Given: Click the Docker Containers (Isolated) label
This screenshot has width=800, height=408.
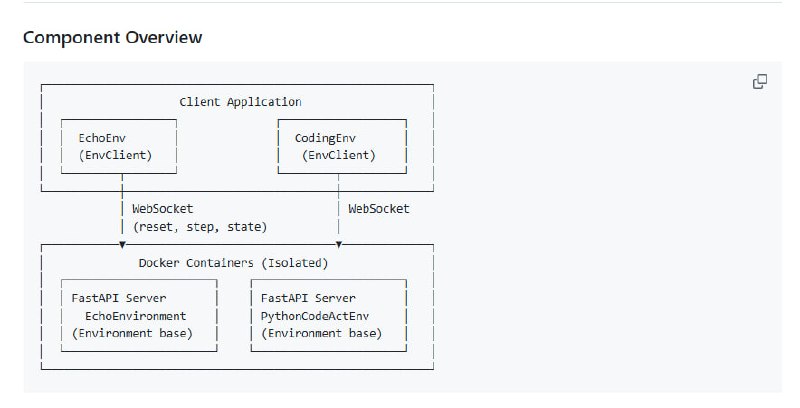Looking at the screenshot, I should coord(233,263).
